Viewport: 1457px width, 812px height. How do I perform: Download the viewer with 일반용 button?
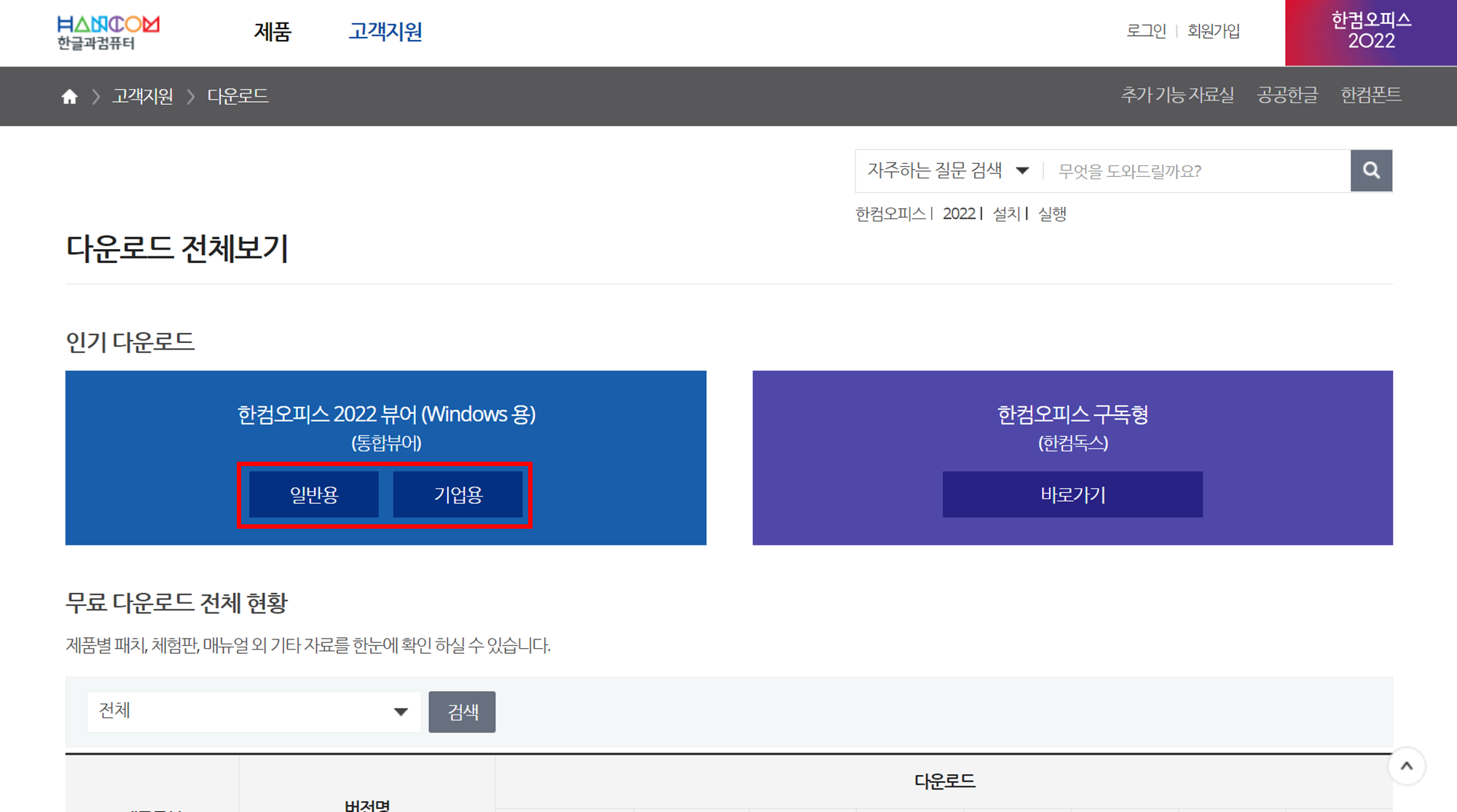314,494
